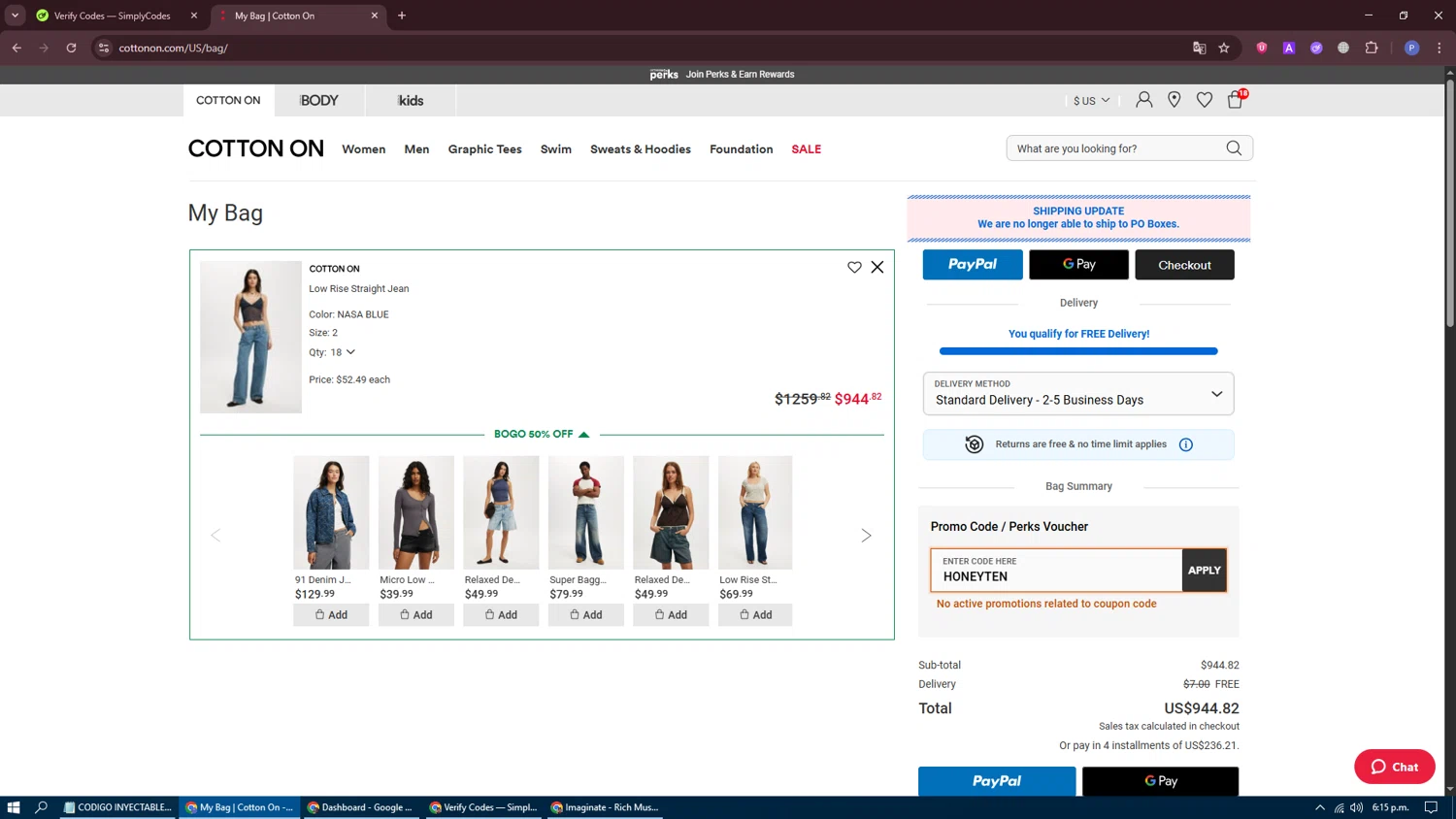Image resolution: width=1456 pixels, height=819 pixels.
Task: Open the Sweats & Hoodies menu
Action: pos(641,149)
